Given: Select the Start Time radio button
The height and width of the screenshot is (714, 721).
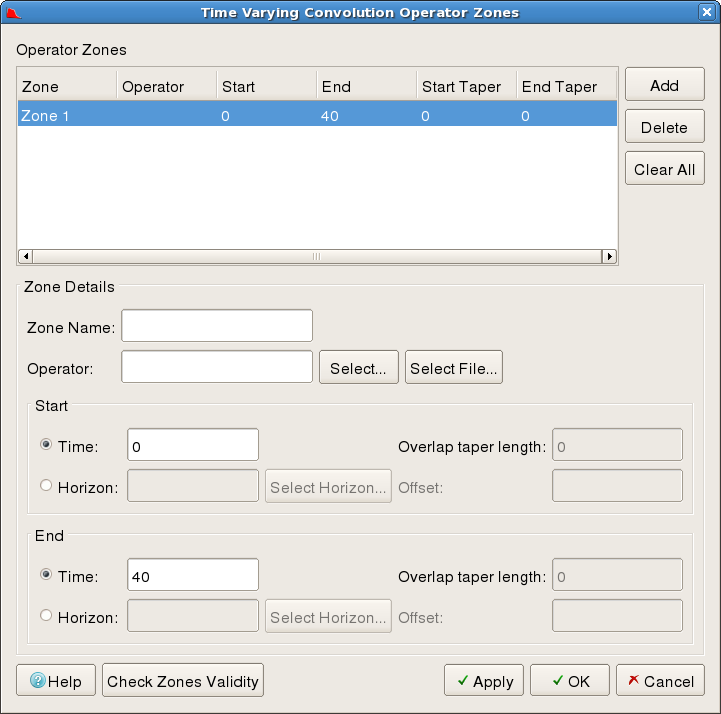Looking at the screenshot, I should point(46,445).
